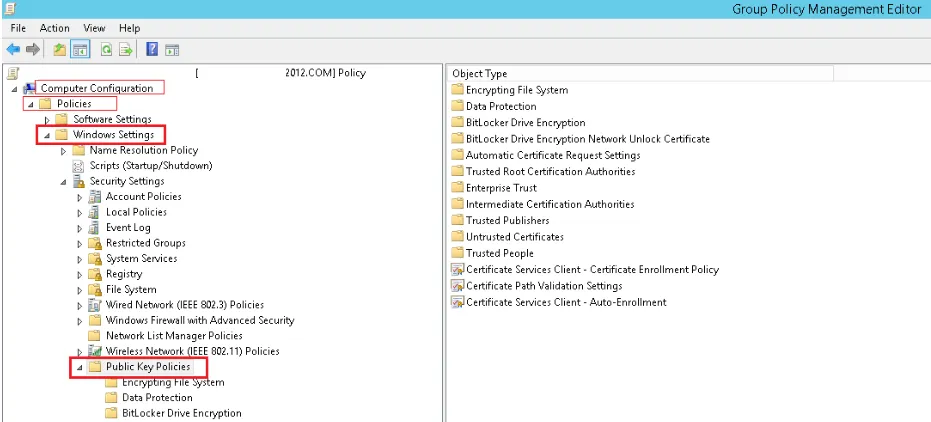
Task: Click the Up One Level folder icon
Action: (59, 50)
